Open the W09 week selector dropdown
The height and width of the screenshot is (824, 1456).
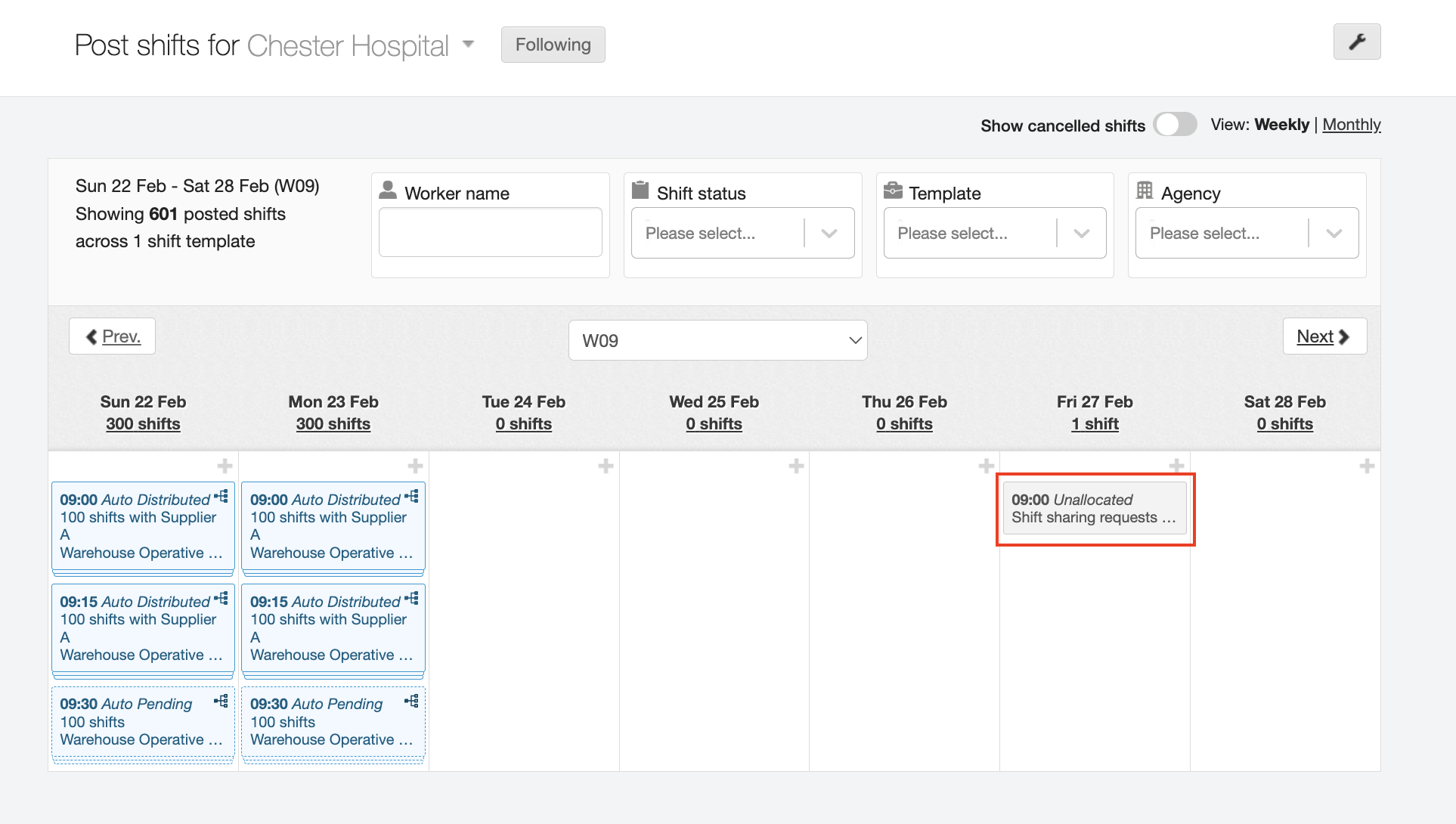717,340
